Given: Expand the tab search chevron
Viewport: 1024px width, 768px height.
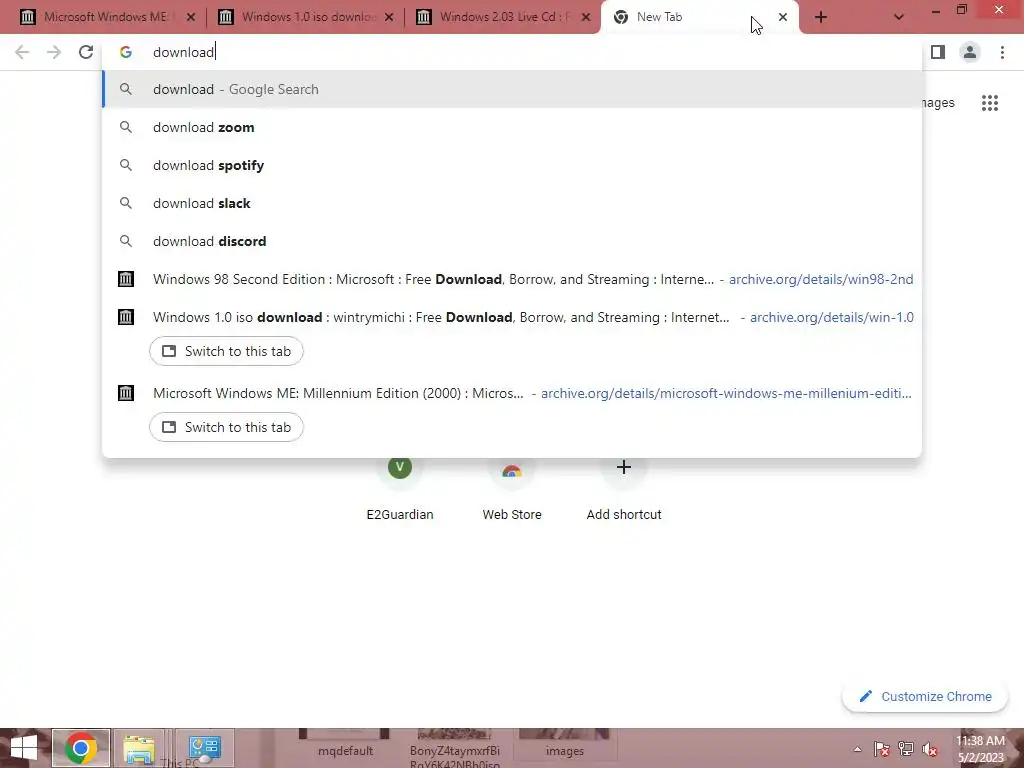Looking at the screenshot, I should click(x=899, y=18).
